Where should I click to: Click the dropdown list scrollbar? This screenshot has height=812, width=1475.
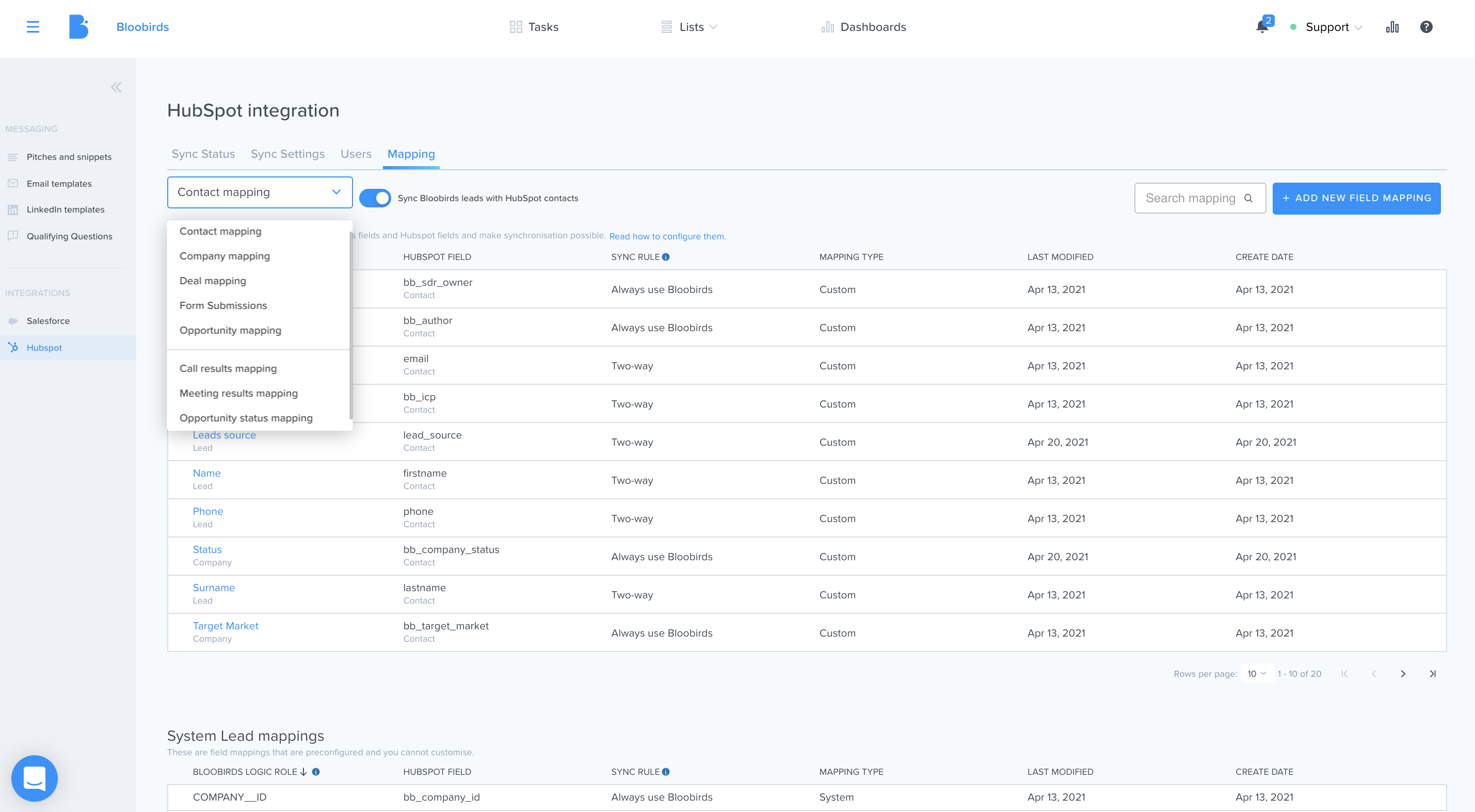(350, 324)
